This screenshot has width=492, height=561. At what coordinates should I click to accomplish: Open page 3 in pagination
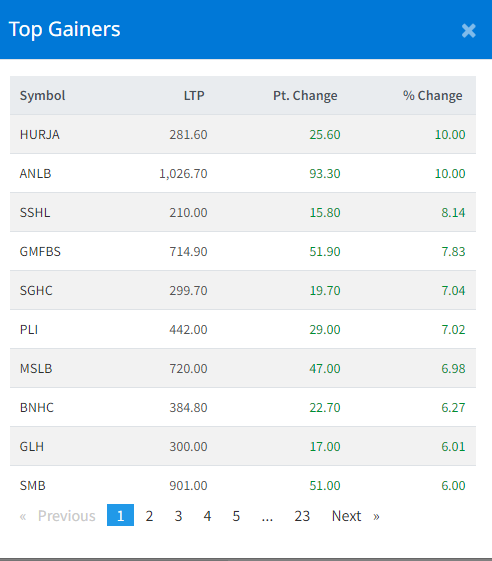click(178, 516)
